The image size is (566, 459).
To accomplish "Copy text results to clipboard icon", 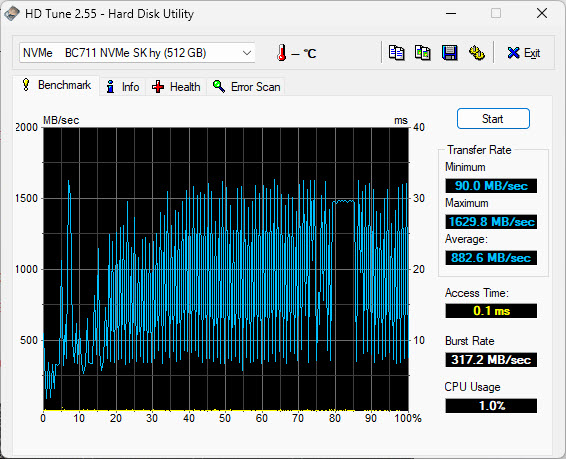I will 396,53.
